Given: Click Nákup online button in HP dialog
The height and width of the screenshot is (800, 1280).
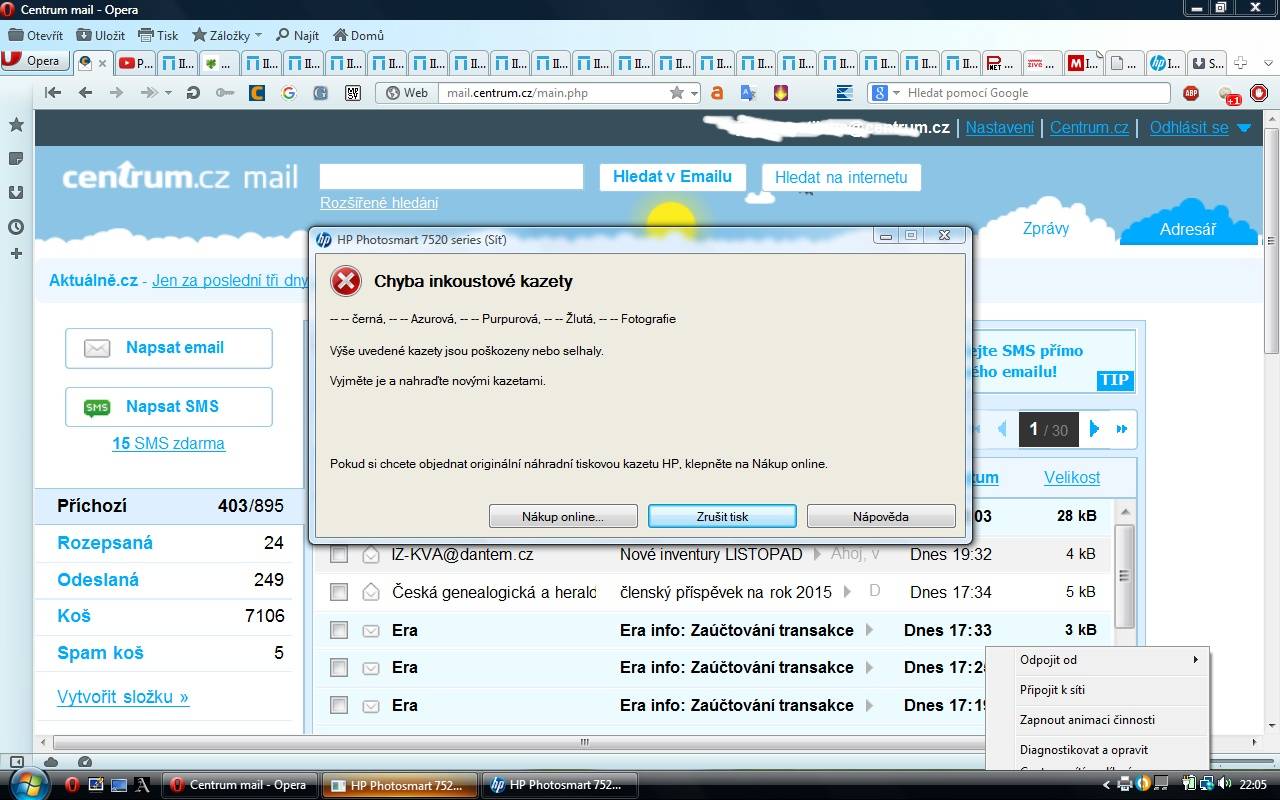Looking at the screenshot, I should [x=563, y=516].
